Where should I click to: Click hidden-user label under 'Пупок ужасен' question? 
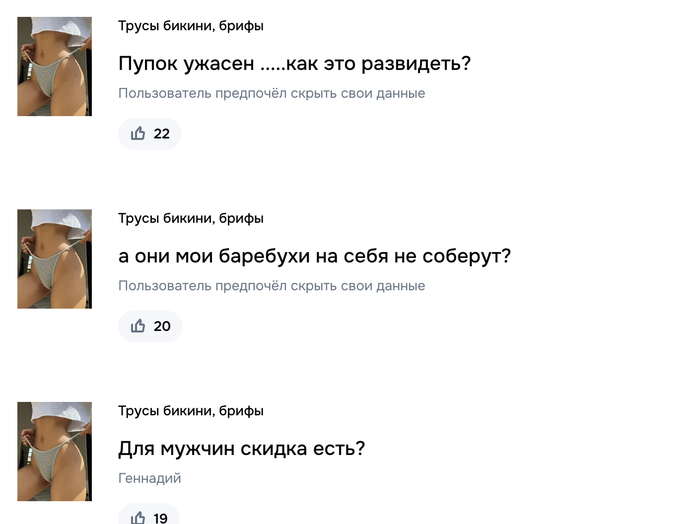pyautogui.click(x=271, y=93)
